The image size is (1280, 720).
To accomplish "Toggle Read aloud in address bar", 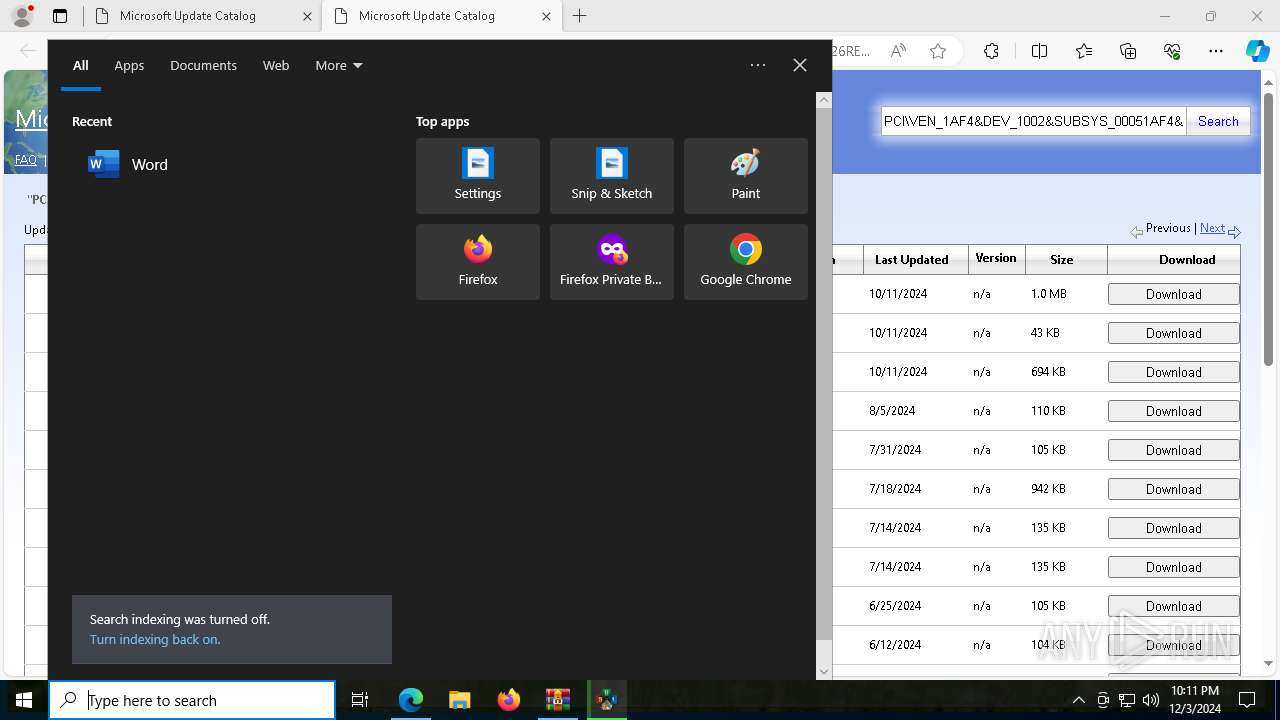I will (x=898, y=52).
